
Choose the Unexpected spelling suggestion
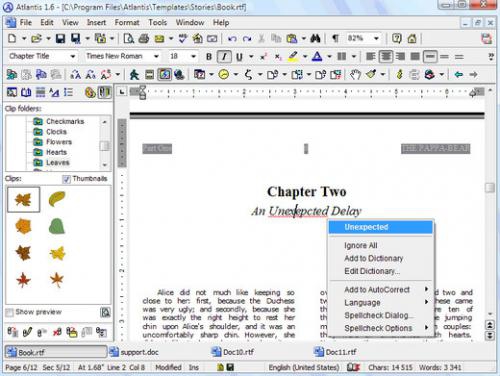[381, 227]
